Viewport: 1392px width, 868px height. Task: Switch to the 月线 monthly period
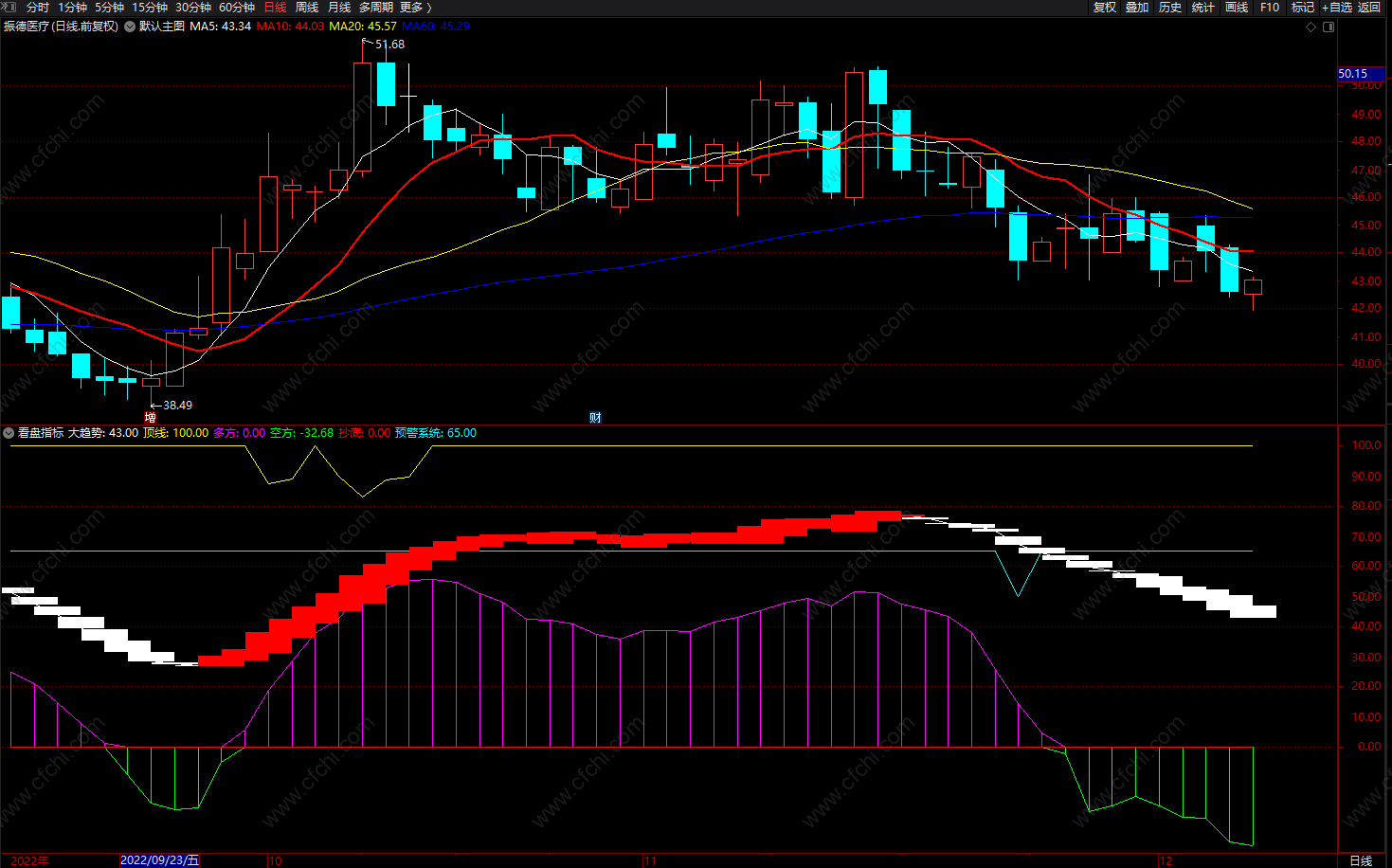click(x=339, y=7)
